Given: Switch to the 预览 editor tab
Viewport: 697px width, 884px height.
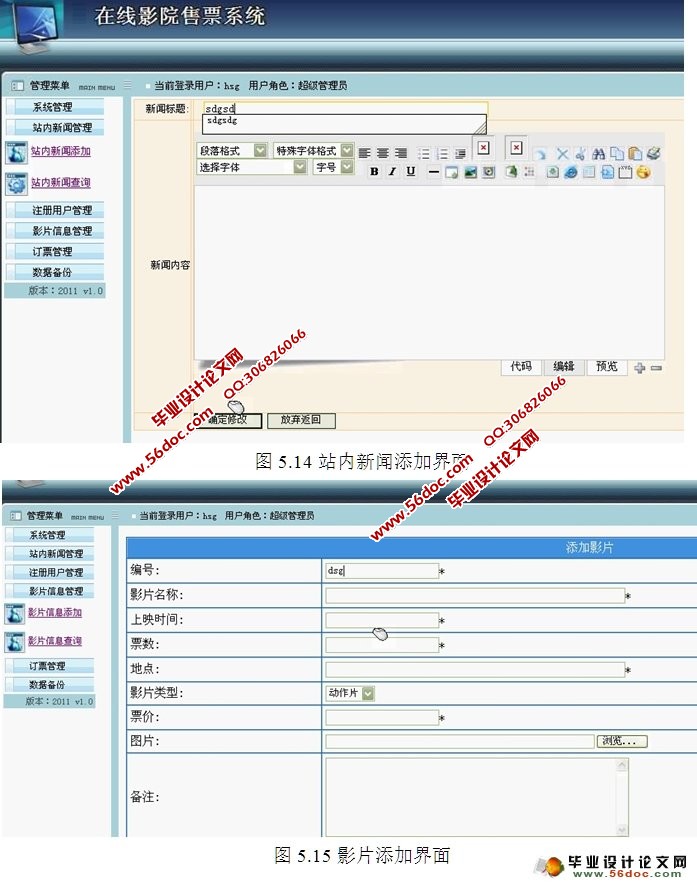Looking at the screenshot, I should pyautogui.click(x=606, y=367).
